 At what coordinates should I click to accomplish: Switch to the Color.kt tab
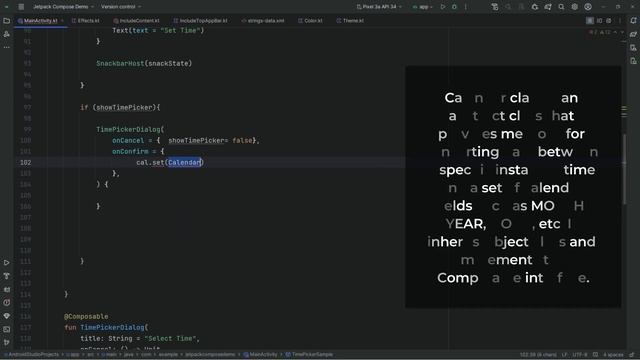coord(310,21)
